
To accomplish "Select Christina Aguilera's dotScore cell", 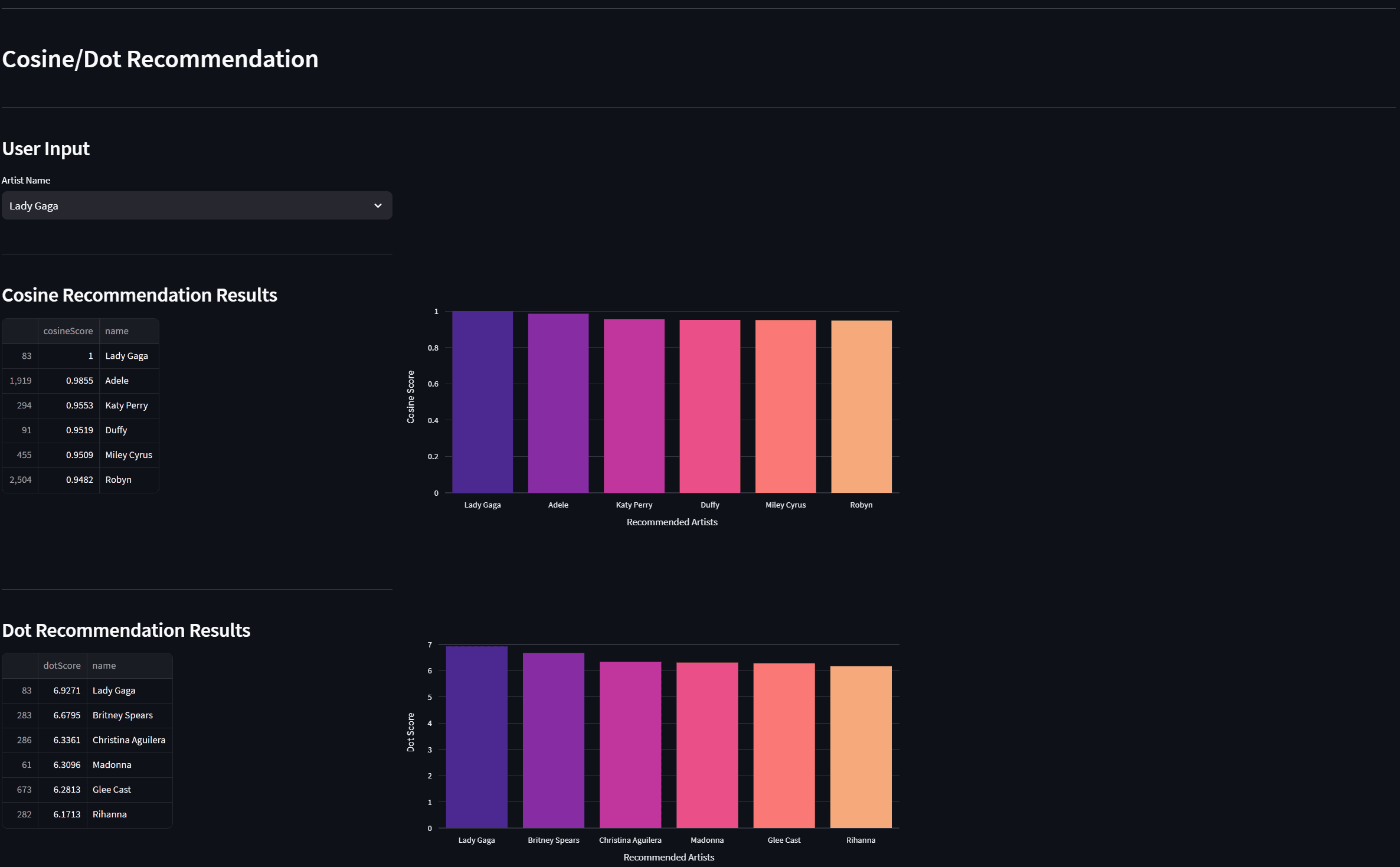I will pos(66,740).
